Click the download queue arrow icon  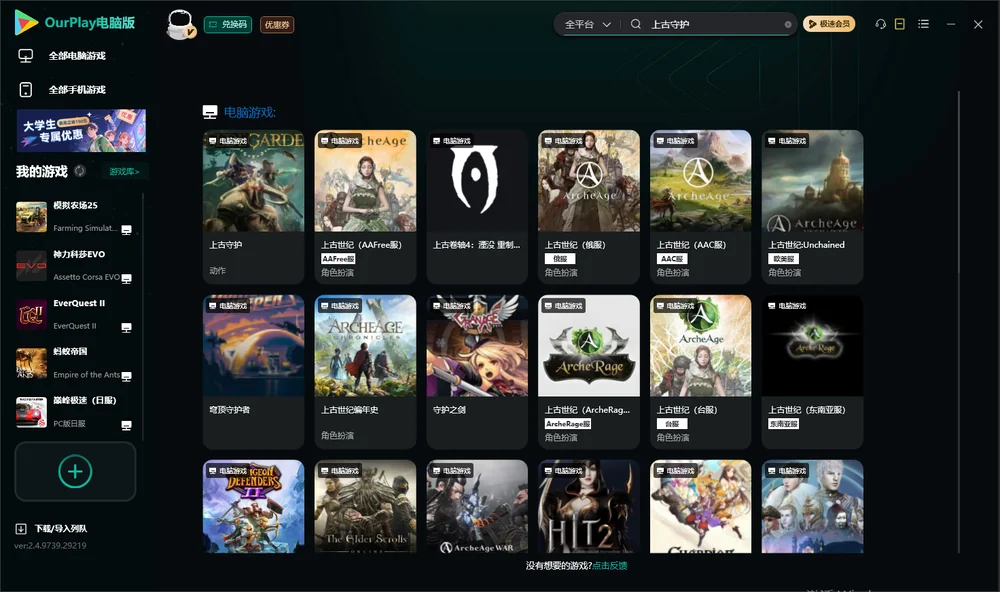[21, 528]
